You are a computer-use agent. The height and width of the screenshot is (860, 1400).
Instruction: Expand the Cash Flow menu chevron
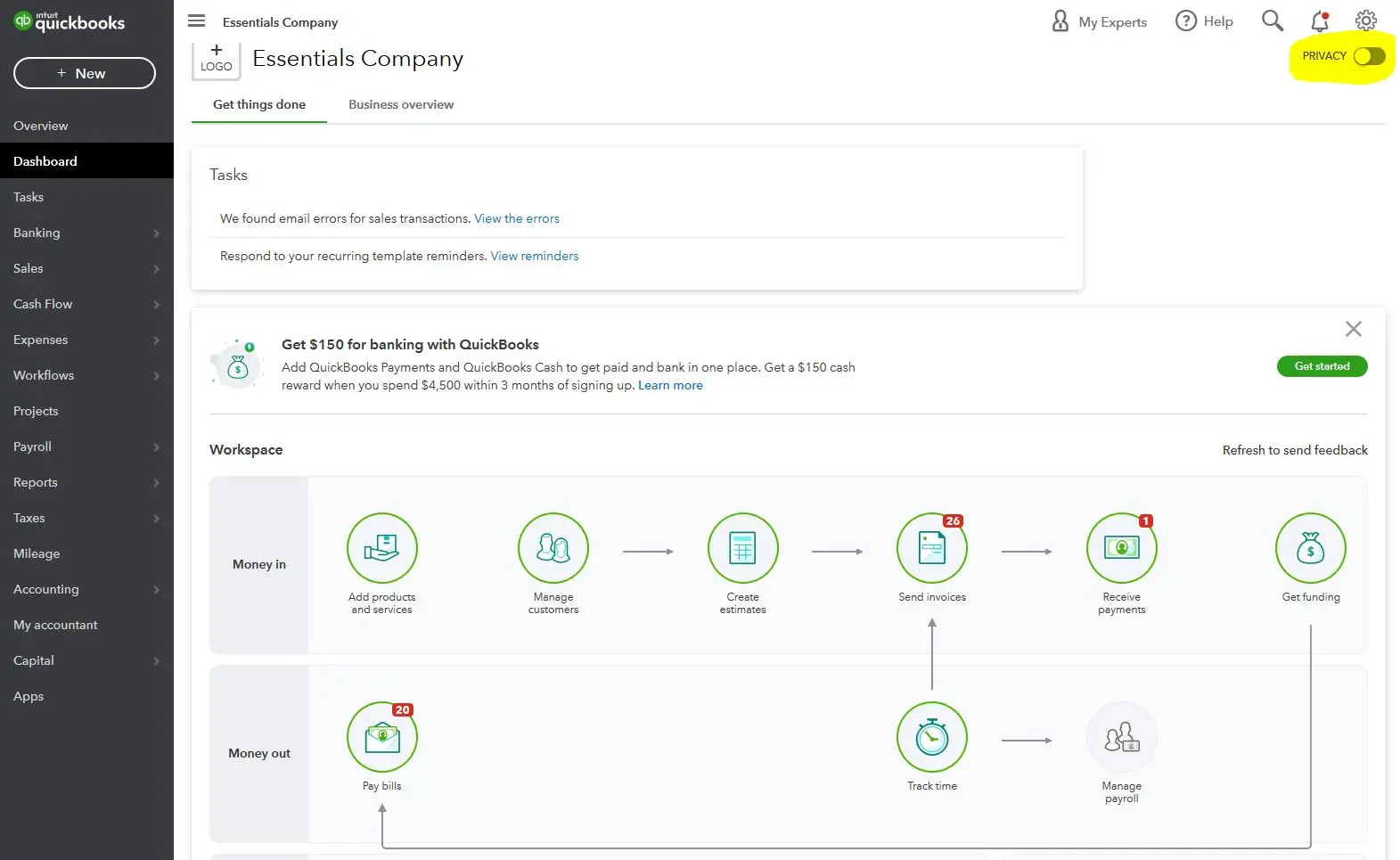coord(157,305)
